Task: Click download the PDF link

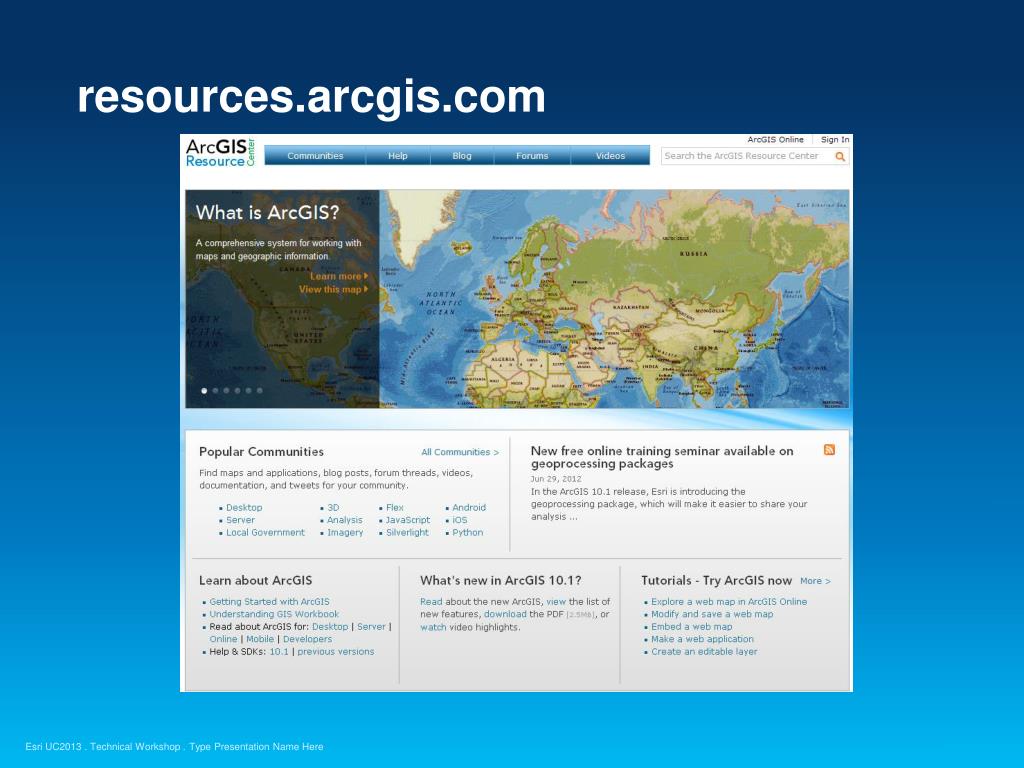Action: pos(505,614)
